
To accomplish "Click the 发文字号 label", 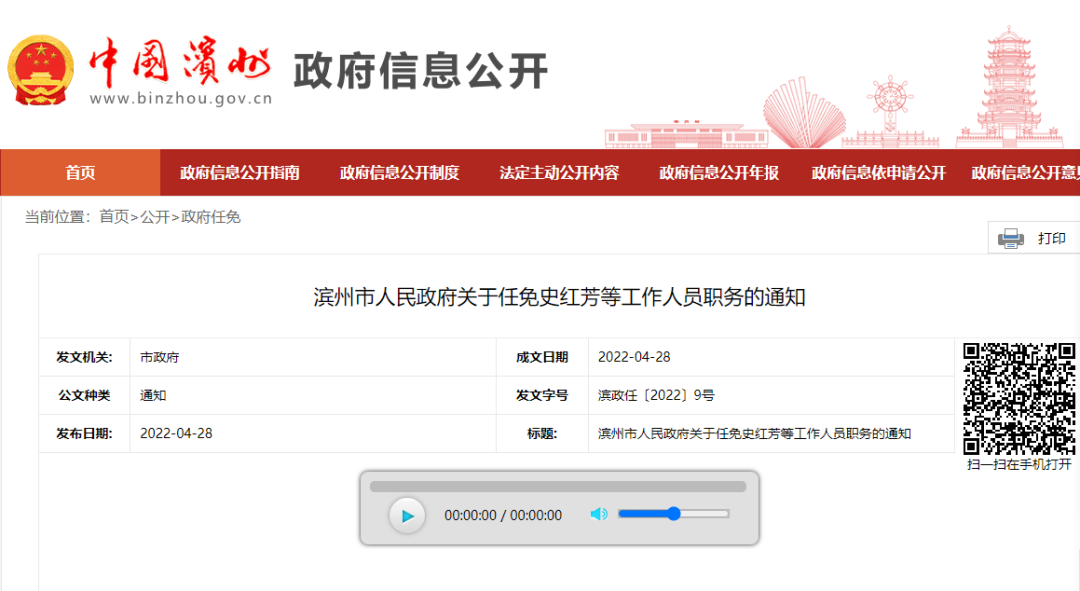I will 542,395.
